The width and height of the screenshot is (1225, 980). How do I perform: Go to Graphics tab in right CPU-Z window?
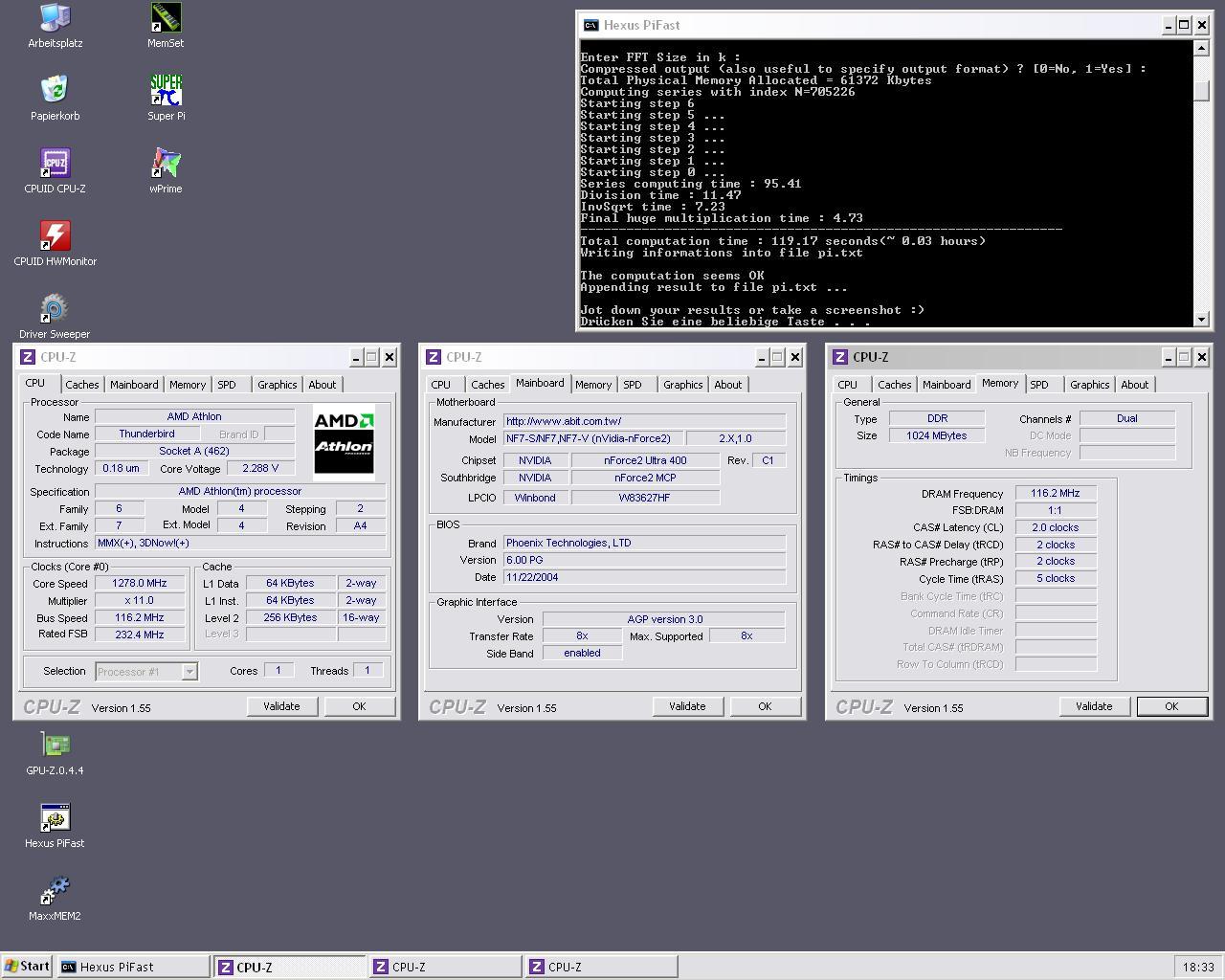click(1090, 384)
